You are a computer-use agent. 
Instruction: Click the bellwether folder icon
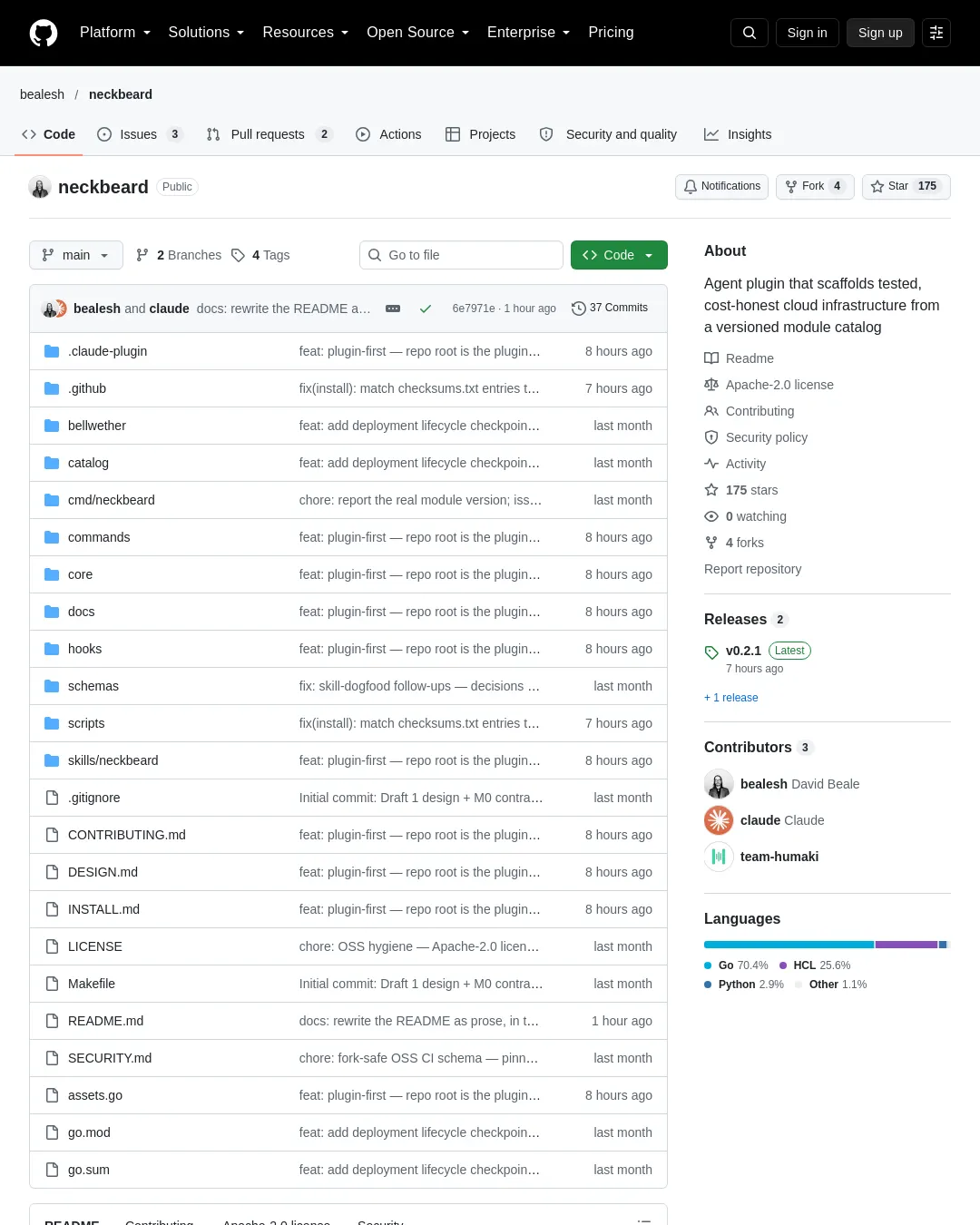click(x=52, y=426)
